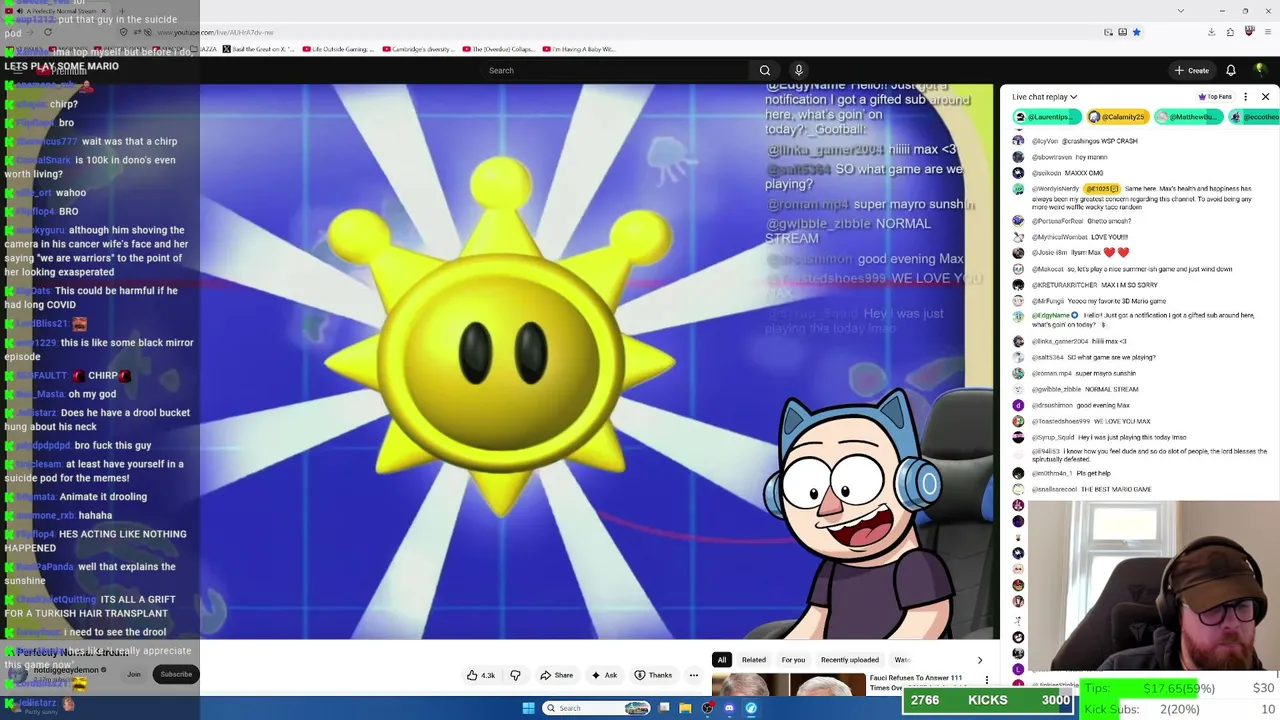This screenshot has height=720, width=1280.
Task: Click the Join channel button
Action: 134,674
